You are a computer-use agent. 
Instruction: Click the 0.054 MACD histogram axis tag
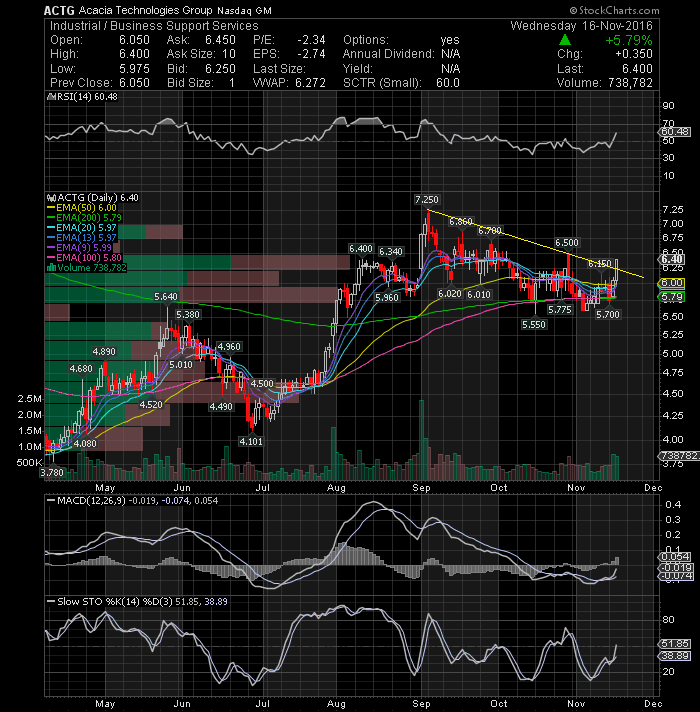coord(675,557)
